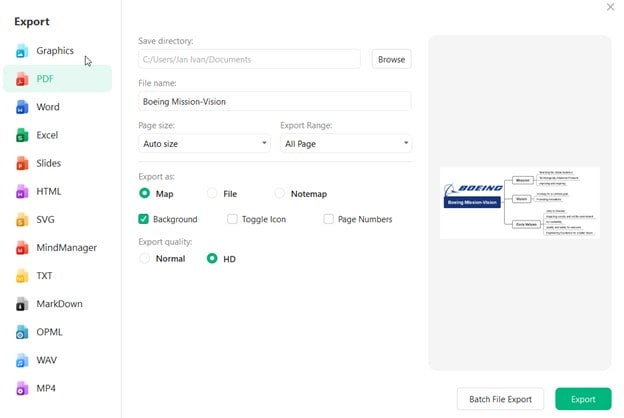Viewport: 624px width, 418px height.
Task: Click the red PDF file icon
Action: click(22, 79)
